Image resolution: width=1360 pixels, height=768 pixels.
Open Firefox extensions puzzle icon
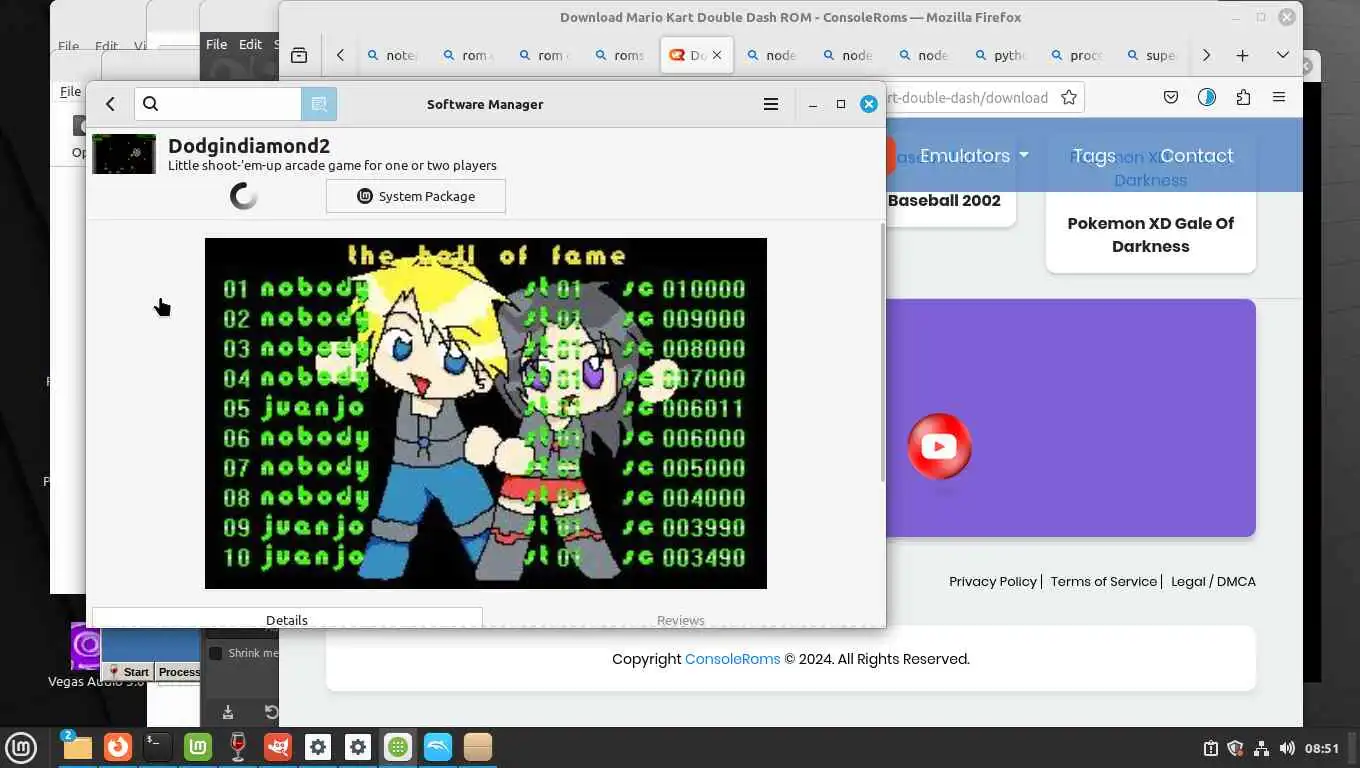click(x=1243, y=97)
